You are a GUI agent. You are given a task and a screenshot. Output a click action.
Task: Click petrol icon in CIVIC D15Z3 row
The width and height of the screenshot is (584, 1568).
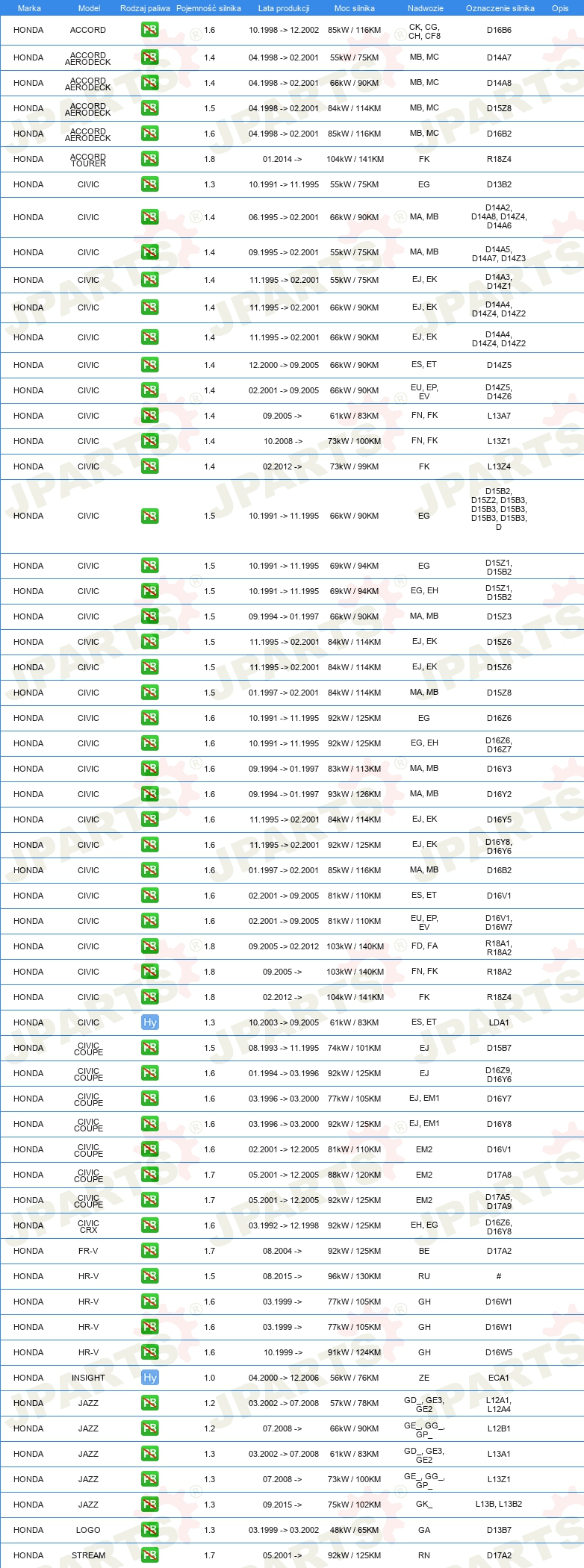click(150, 616)
